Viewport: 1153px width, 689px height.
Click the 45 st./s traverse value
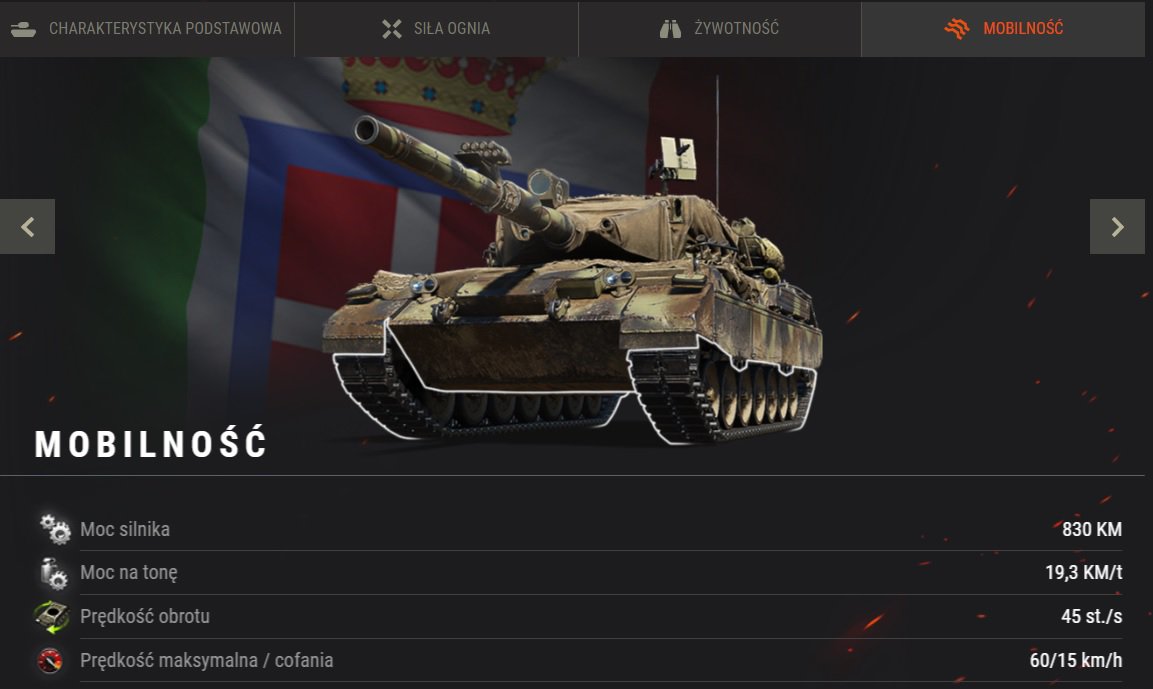click(x=1091, y=616)
